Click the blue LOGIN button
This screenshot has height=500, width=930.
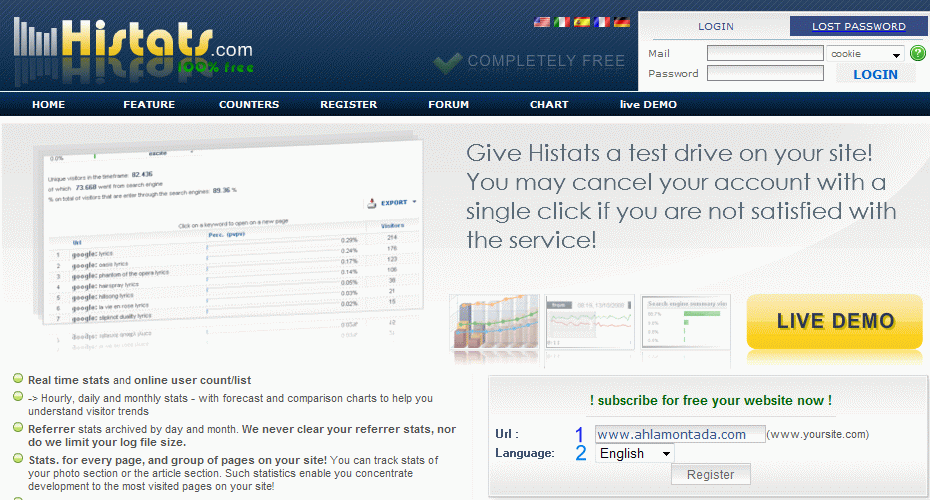click(x=875, y=74)
